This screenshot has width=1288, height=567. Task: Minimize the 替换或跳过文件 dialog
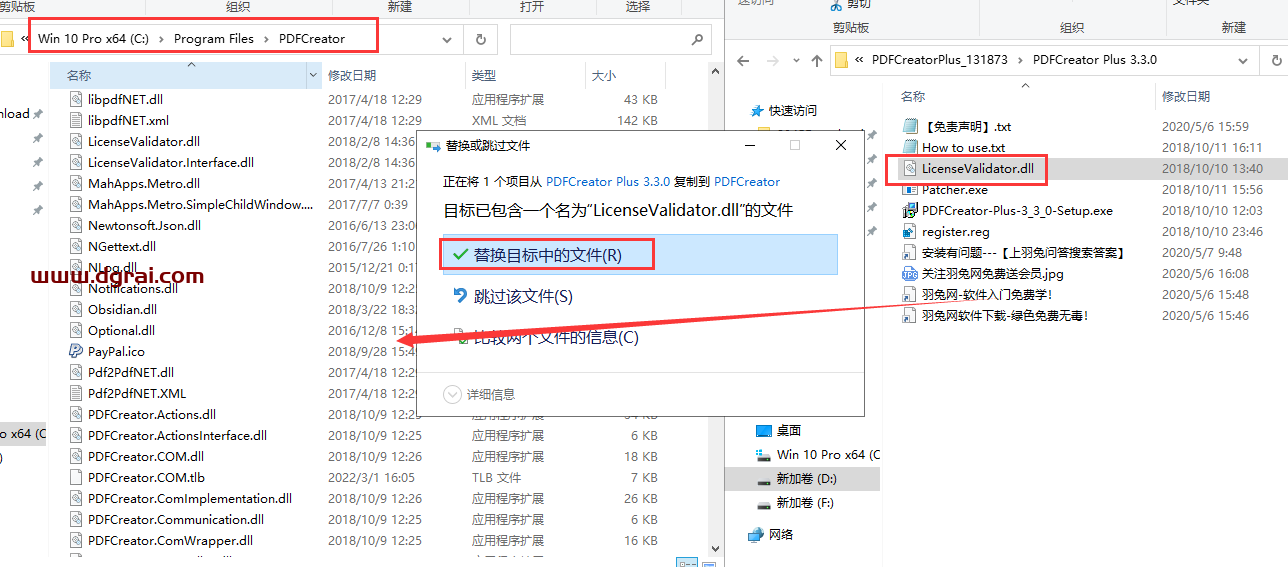point(752,145)
